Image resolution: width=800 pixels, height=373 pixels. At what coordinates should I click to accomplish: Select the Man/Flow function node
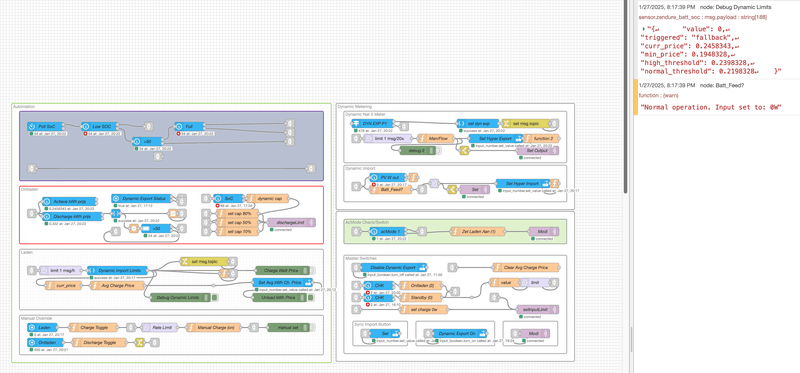pyautogui.click(x=436, y=138)
